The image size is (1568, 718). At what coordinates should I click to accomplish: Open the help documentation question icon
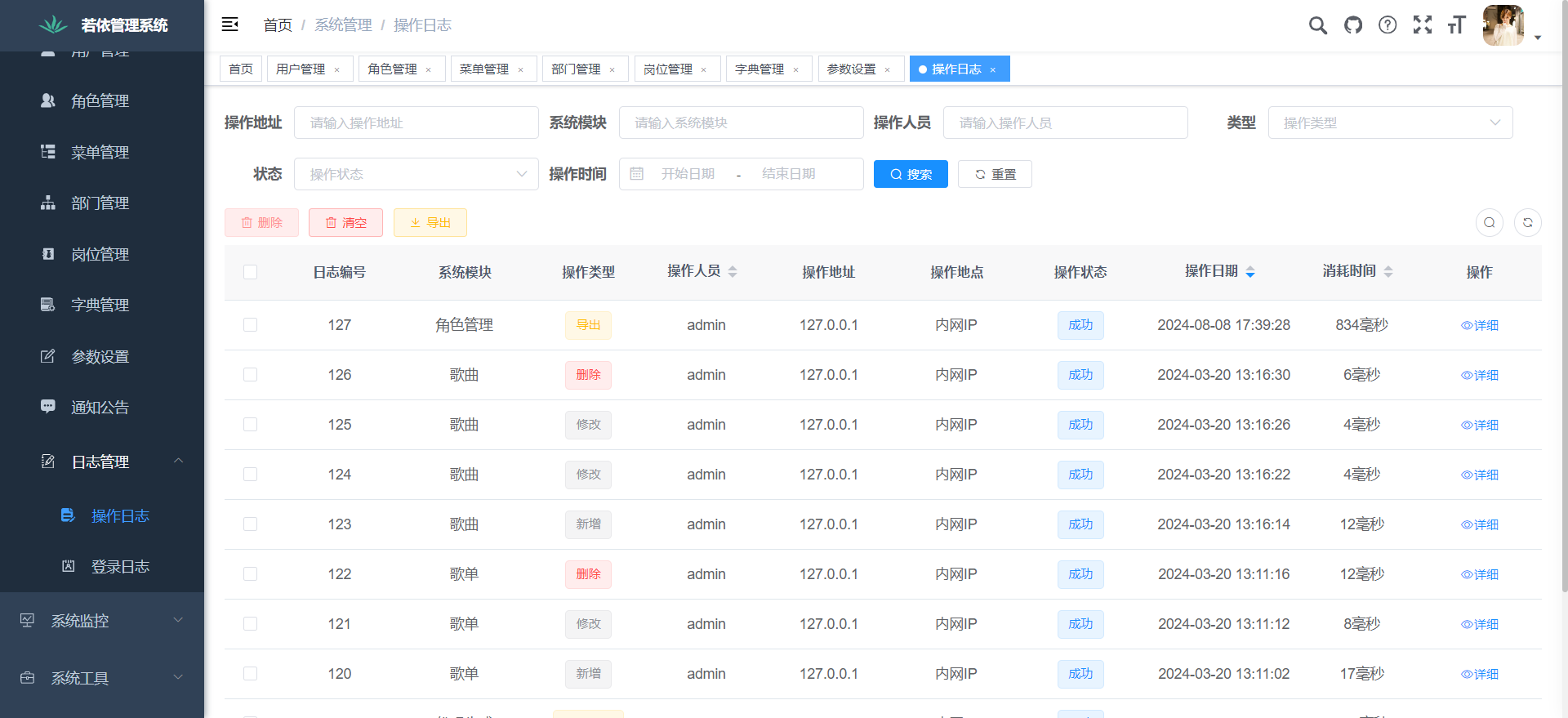[x=1387, y=25]
